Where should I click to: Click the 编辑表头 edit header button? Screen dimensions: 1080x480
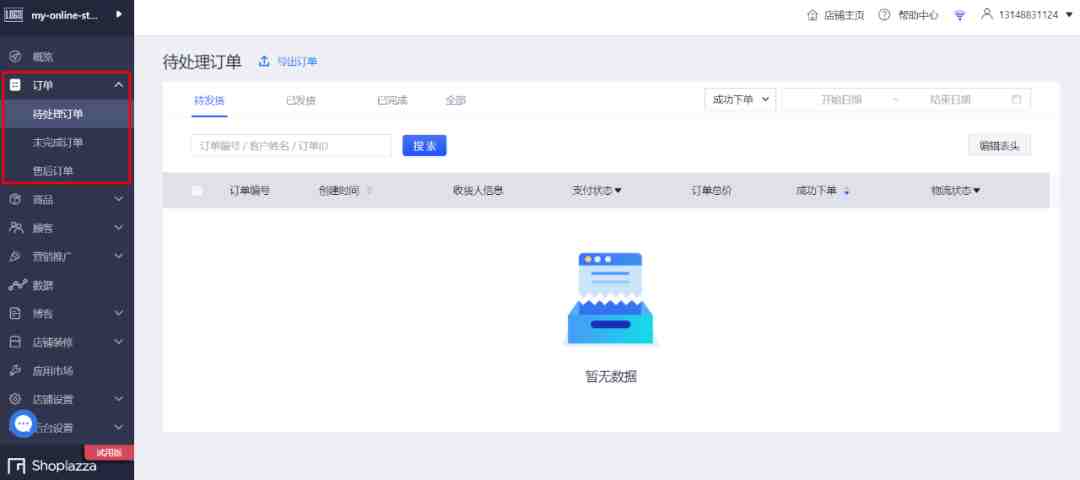point(999,145)
